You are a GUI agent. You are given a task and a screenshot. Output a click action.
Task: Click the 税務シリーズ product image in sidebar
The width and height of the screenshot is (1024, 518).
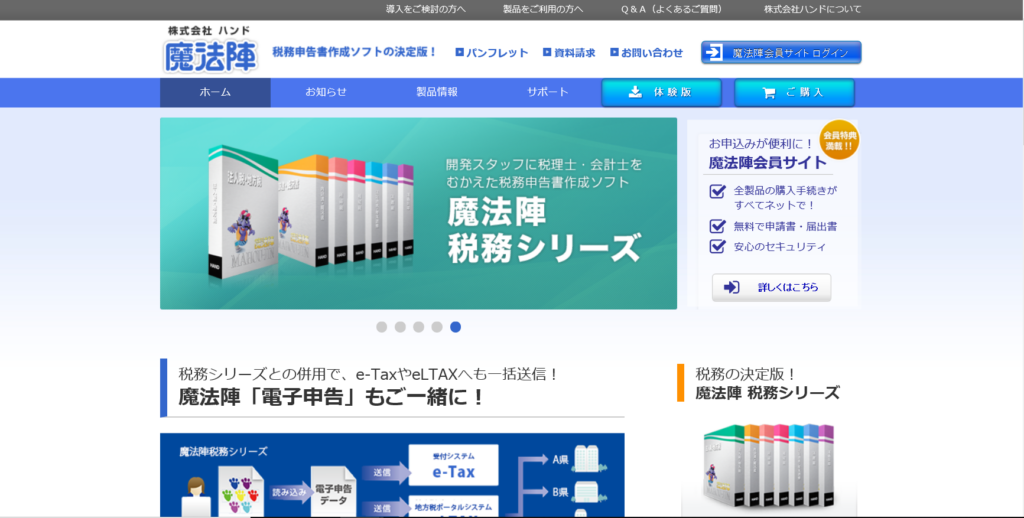(x=769, y=466)
